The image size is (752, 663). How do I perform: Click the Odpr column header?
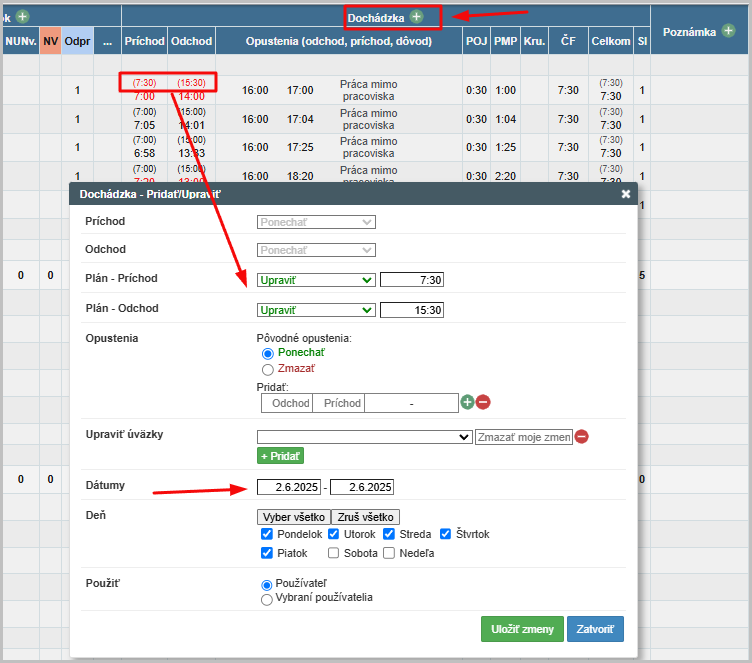(77, 41)
